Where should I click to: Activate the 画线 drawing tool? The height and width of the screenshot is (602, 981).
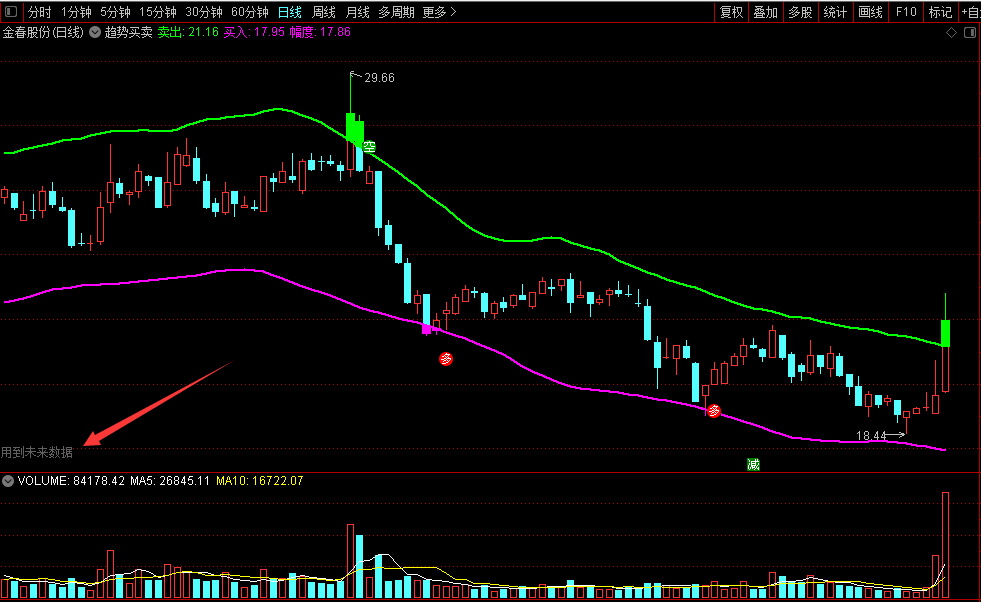(870, 12)
